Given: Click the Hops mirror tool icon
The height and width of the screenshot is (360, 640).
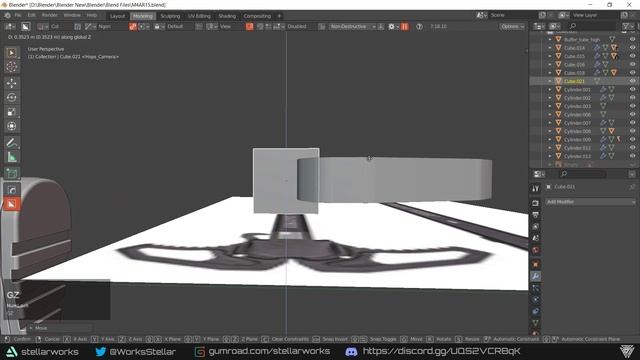Looking at the screenshot, I should 11,190.
